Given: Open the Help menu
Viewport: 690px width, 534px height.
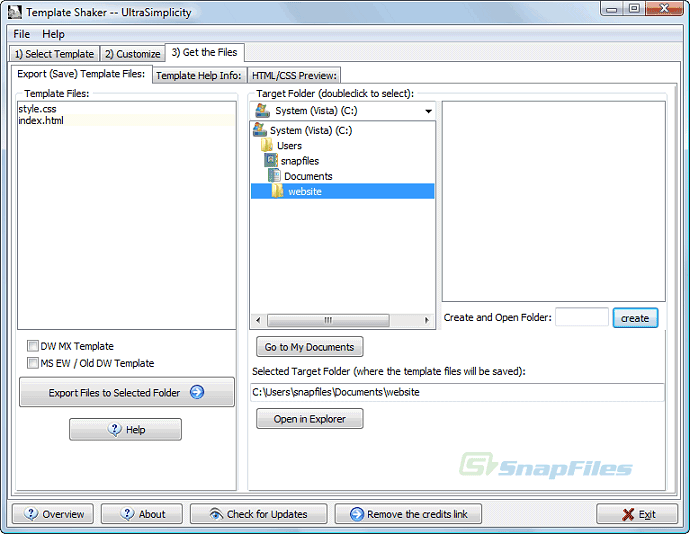Looking at the screenshot, I should tap(53, 34).
